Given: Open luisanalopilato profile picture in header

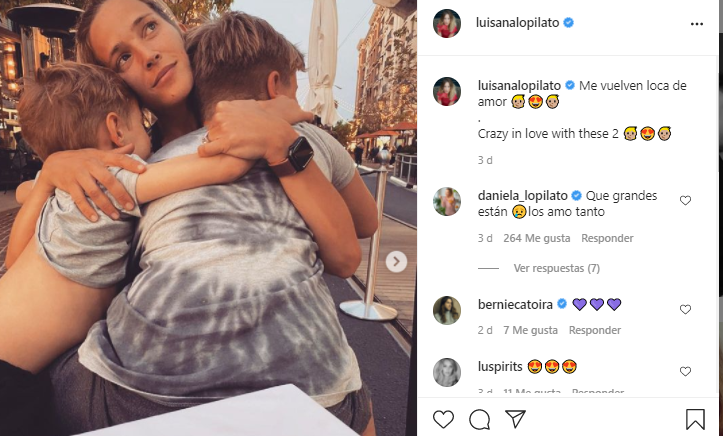Looking at the screenshot, I should tap(447, 23).
